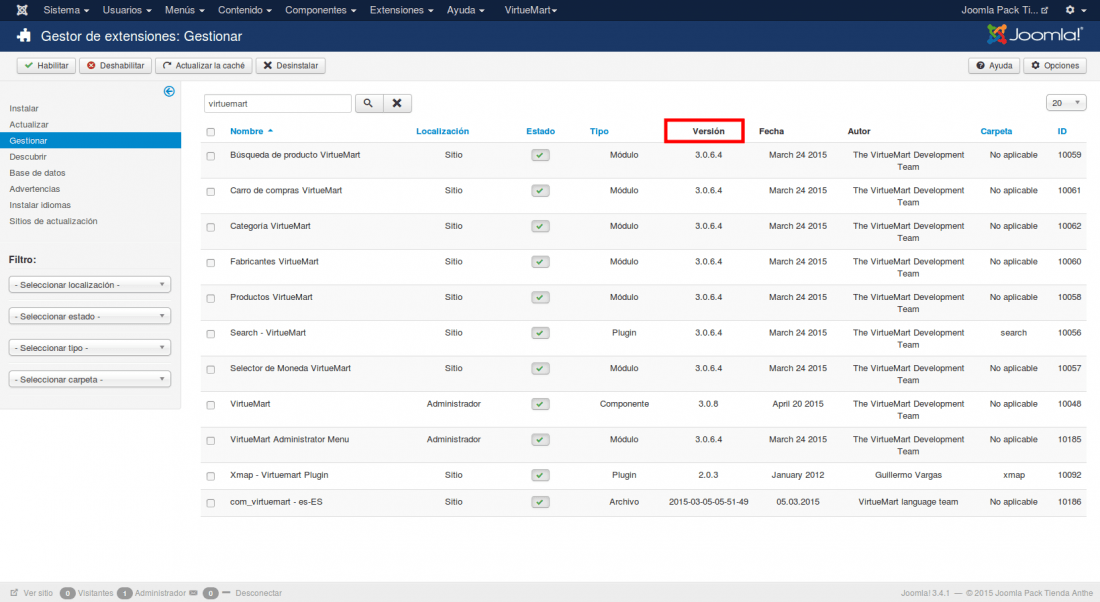This screenshot has width=1100, height=602.
Task: Click the Desinstalar toolbar button
Action: [290, 65]
